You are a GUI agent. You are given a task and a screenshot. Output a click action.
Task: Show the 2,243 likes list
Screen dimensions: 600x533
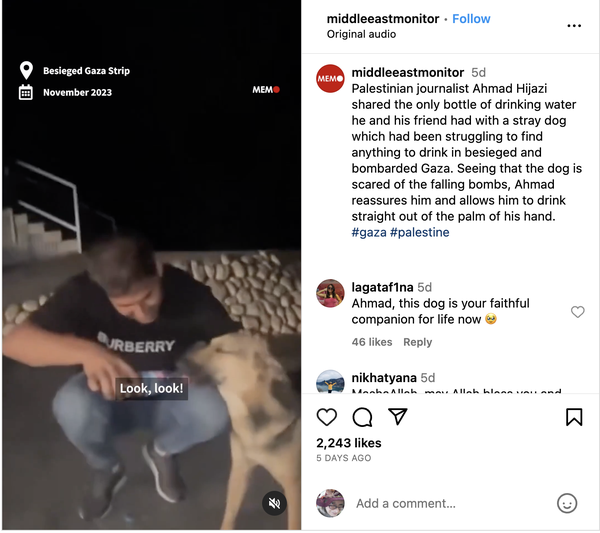pos(349,443)
